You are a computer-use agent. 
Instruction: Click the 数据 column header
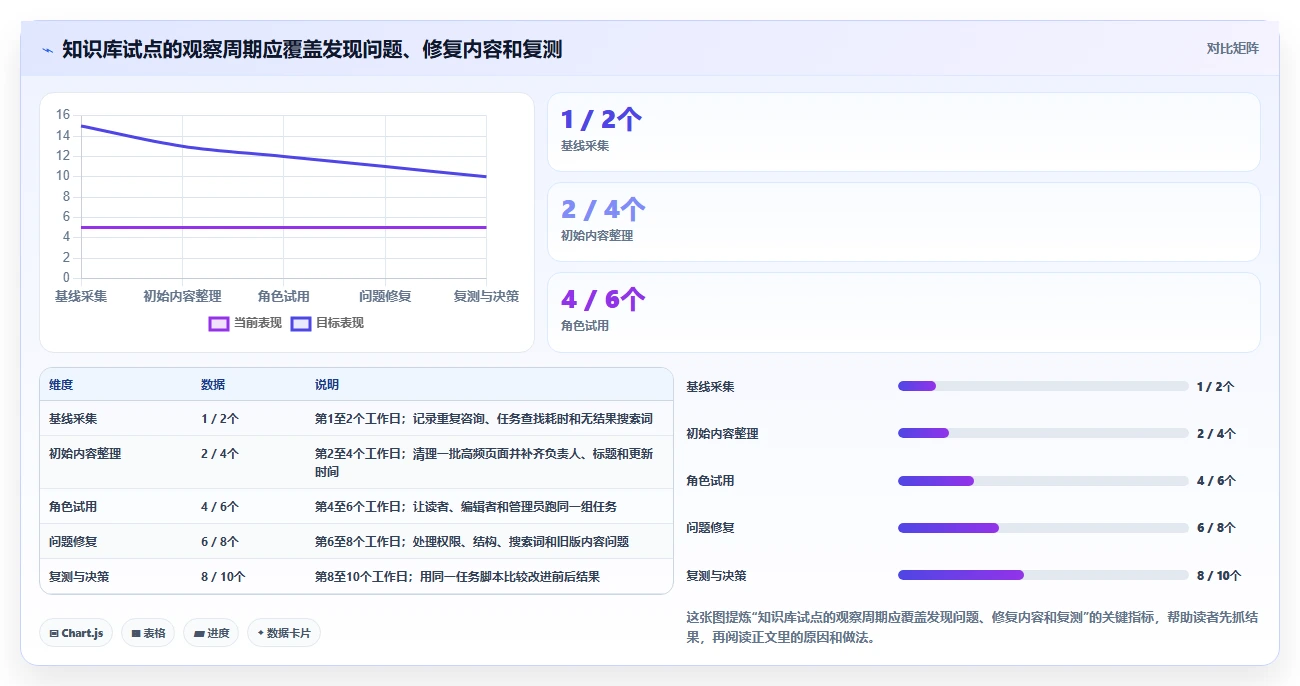[x=213, y=385]
